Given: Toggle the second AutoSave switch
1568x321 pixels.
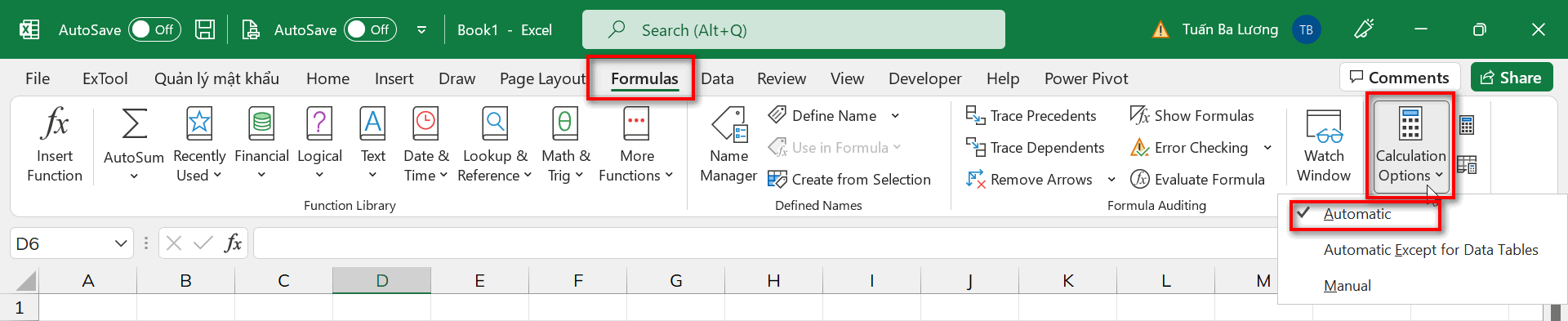Looking at the screenshot, I should 370,29.
